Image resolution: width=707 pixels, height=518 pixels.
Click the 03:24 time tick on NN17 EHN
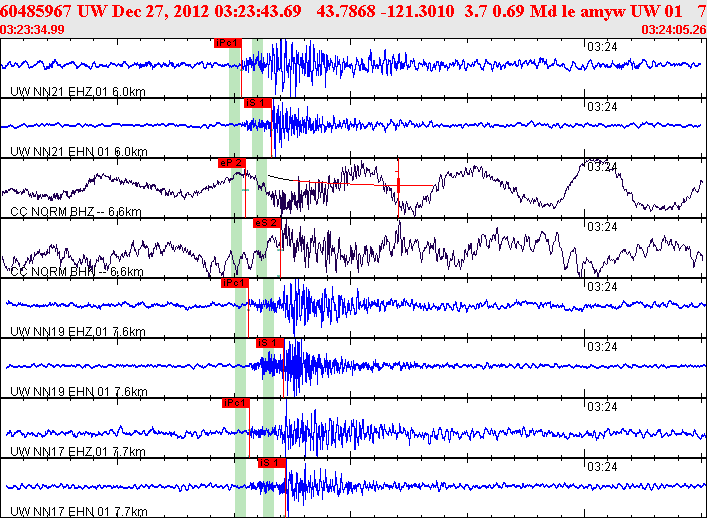pyautogui.click(x=602, y=467)
